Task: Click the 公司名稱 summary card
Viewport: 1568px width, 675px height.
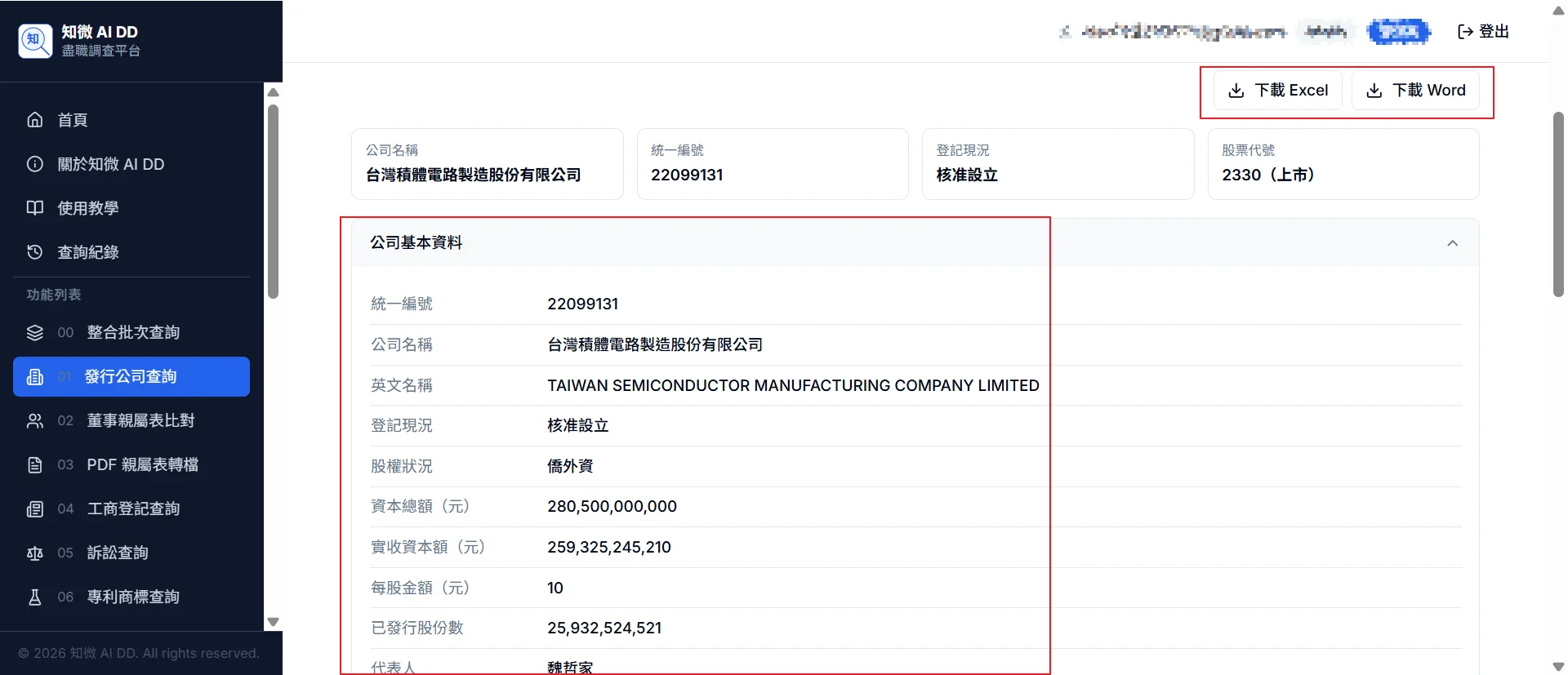Action: [x=488, y=164]
